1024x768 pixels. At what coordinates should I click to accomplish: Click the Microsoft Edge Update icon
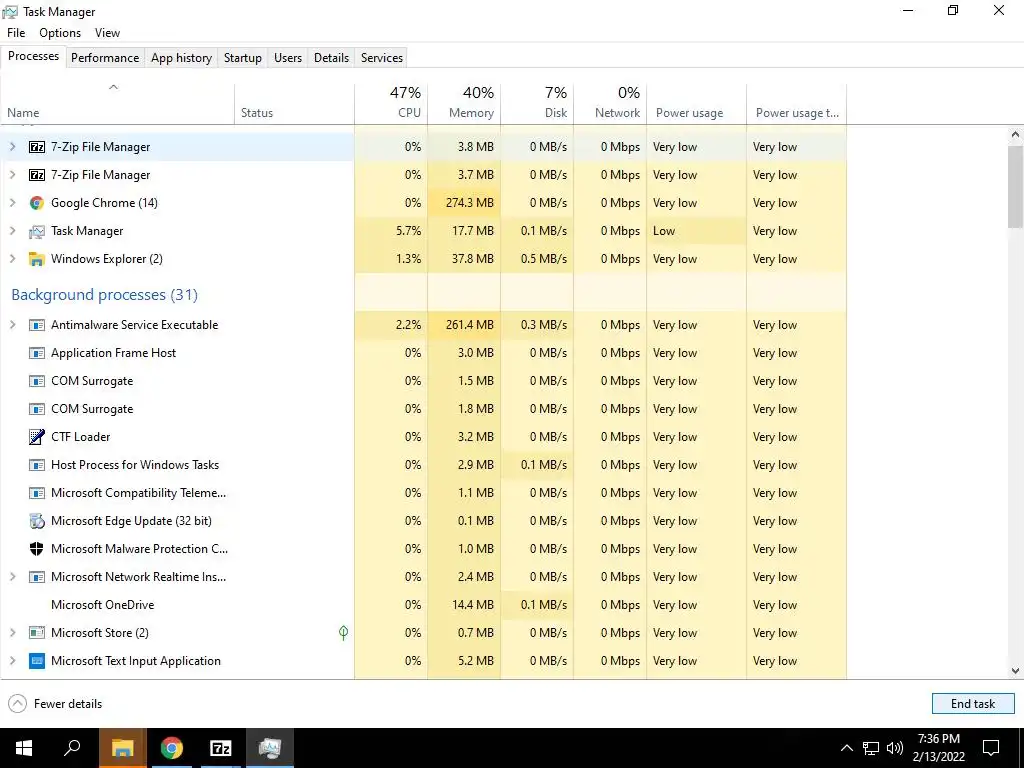click(37, 521)
